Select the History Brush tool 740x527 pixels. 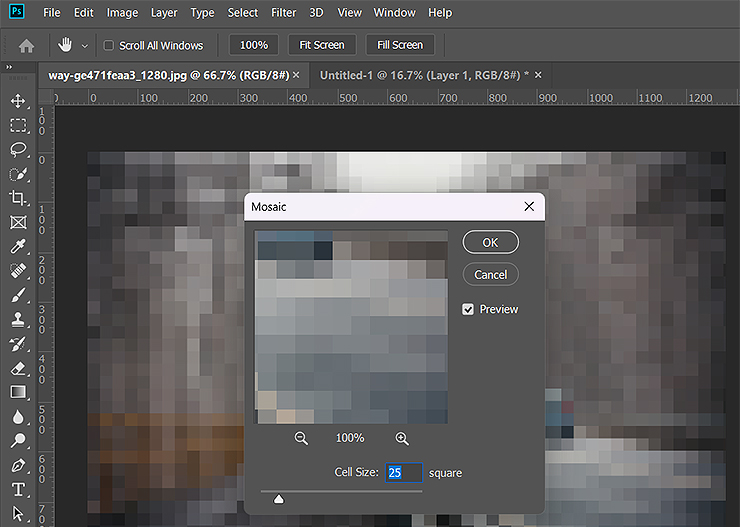coord(18,344)
